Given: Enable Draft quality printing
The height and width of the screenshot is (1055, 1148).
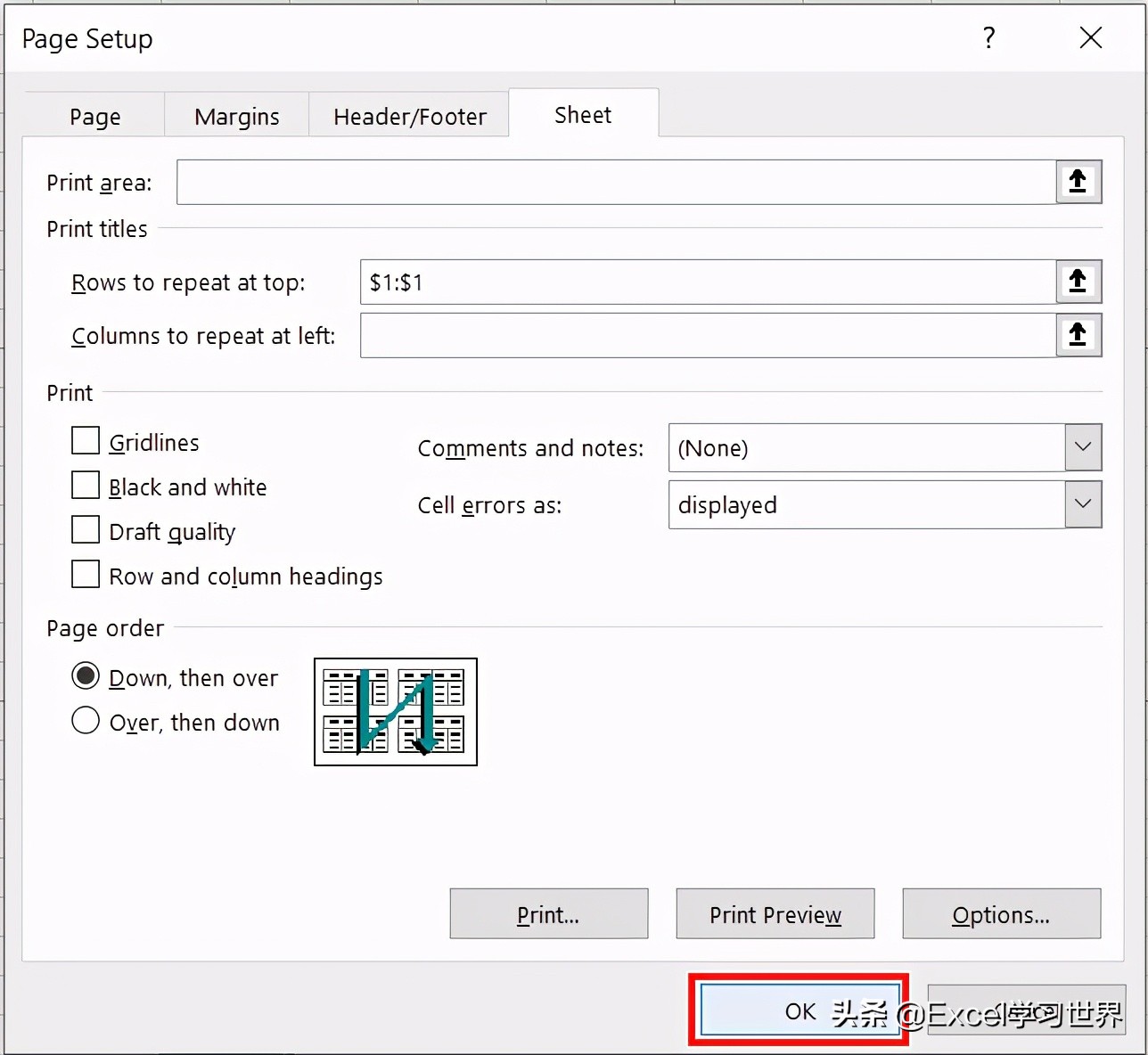Looking at the screenshot, I should click(86, 530).
